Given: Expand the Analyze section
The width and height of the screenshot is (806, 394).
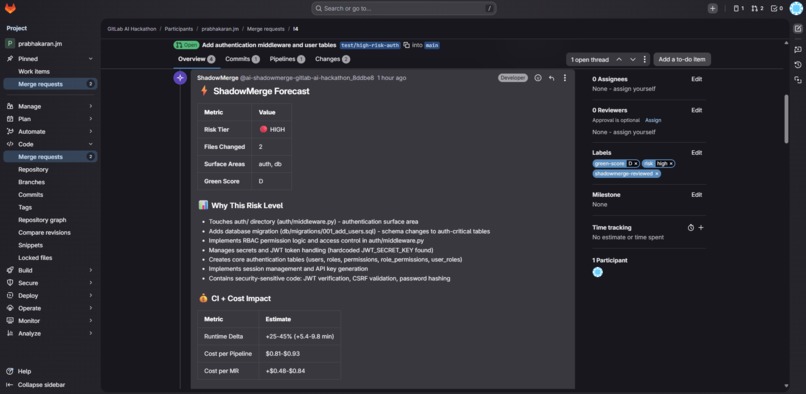Looking at the screenshot, I should click(50, 333).
